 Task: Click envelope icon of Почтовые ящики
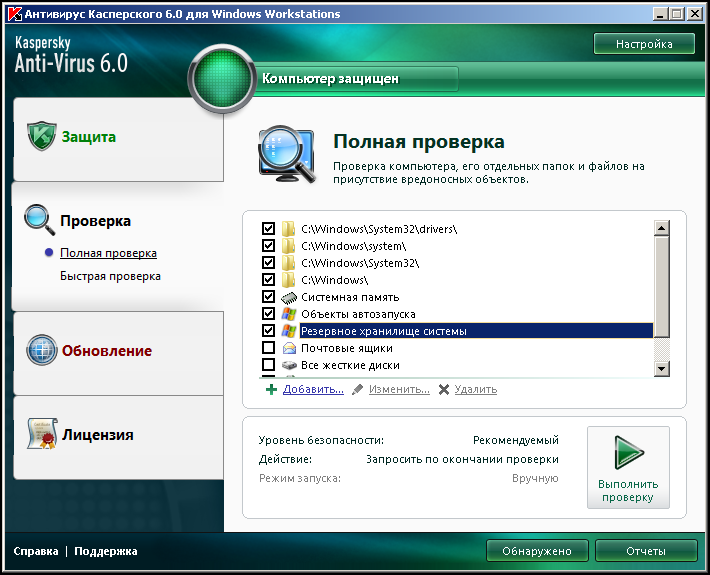289,348
